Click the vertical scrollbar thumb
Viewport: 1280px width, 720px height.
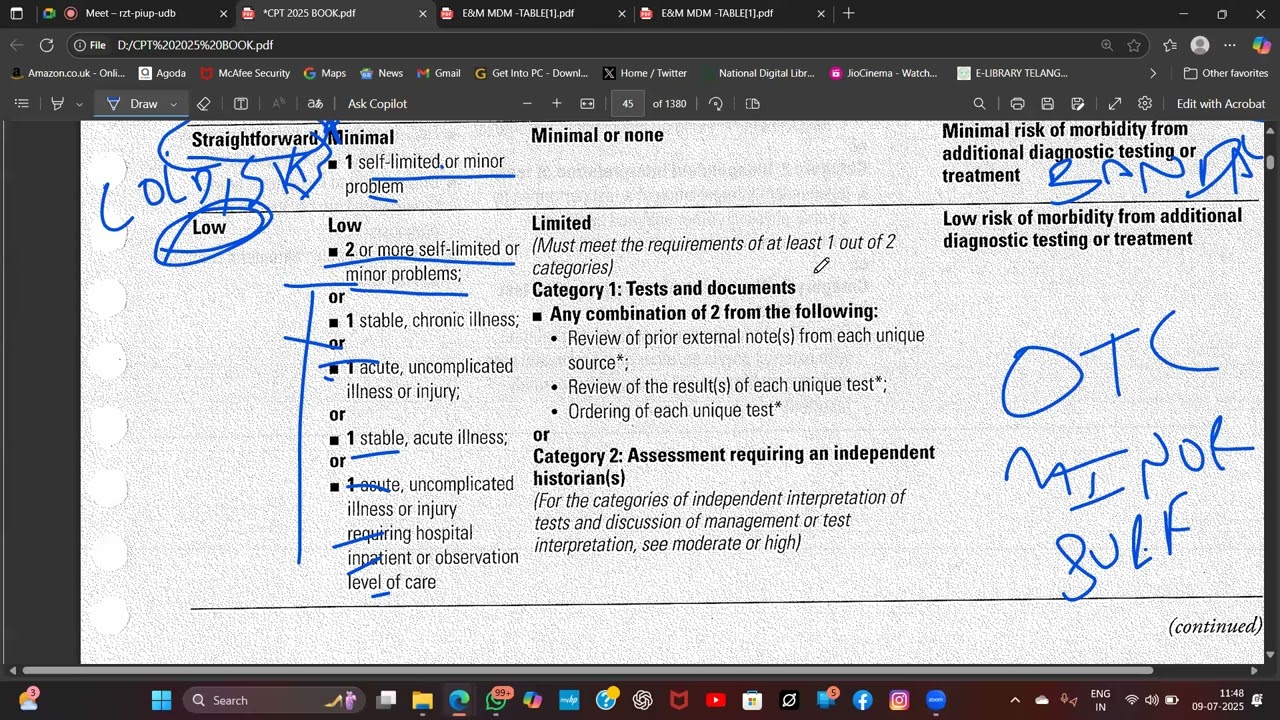1271,162
